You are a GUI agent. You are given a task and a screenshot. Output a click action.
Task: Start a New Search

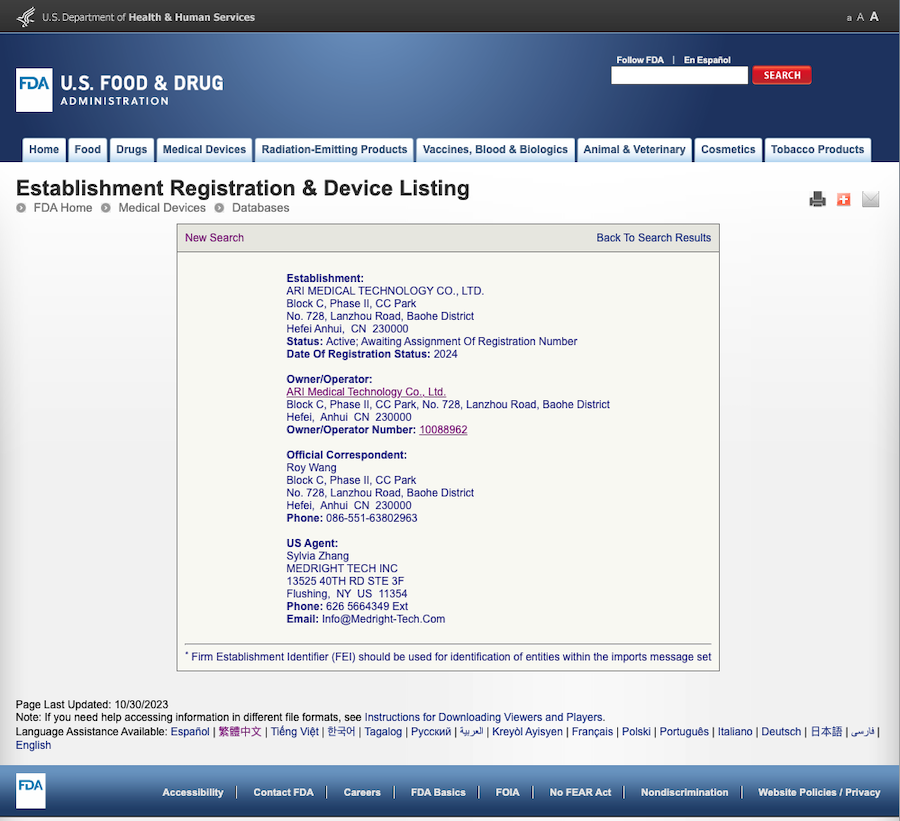tap(214, 238)
